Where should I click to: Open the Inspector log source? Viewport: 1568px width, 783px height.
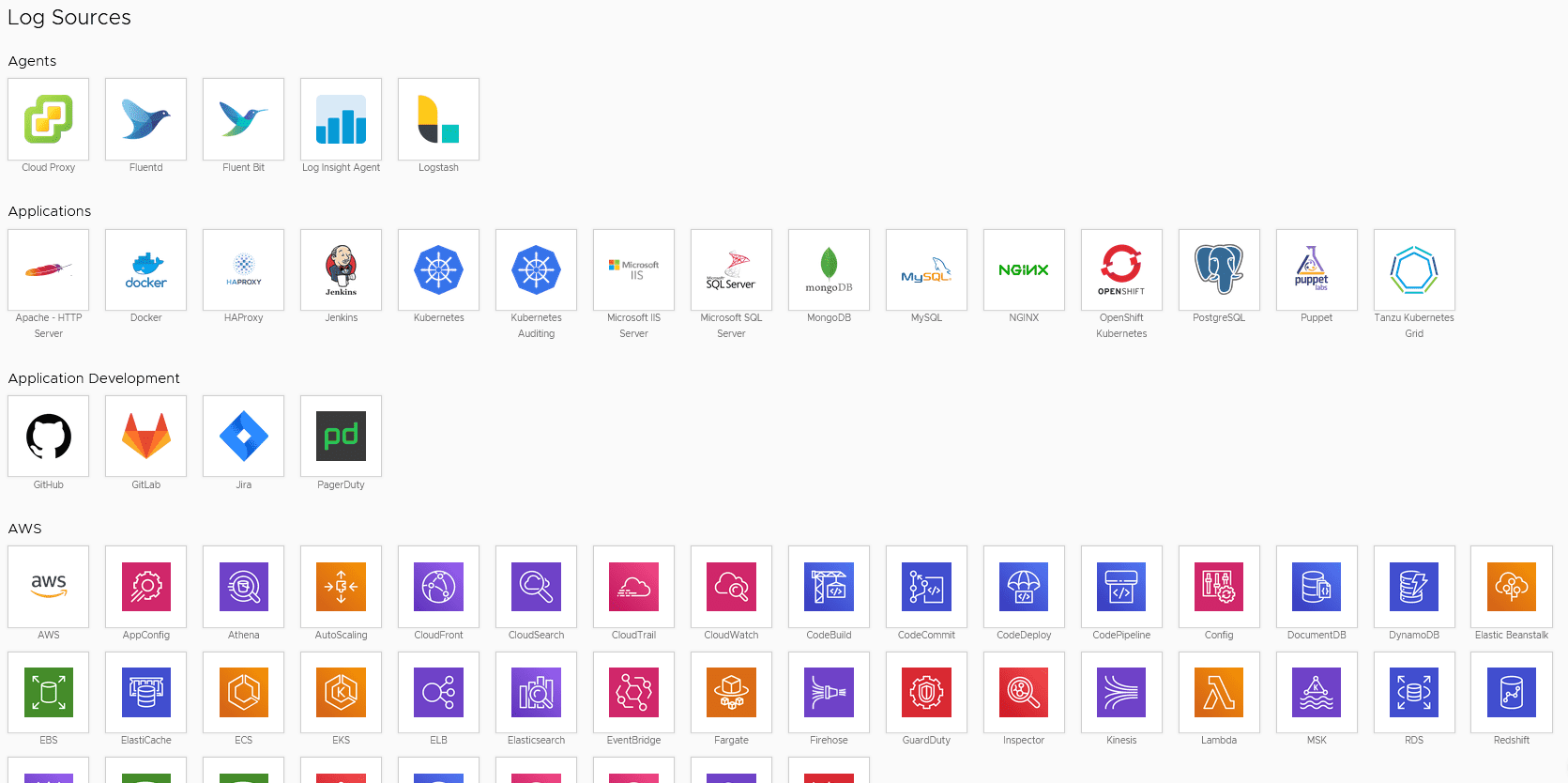(1025, 693)
